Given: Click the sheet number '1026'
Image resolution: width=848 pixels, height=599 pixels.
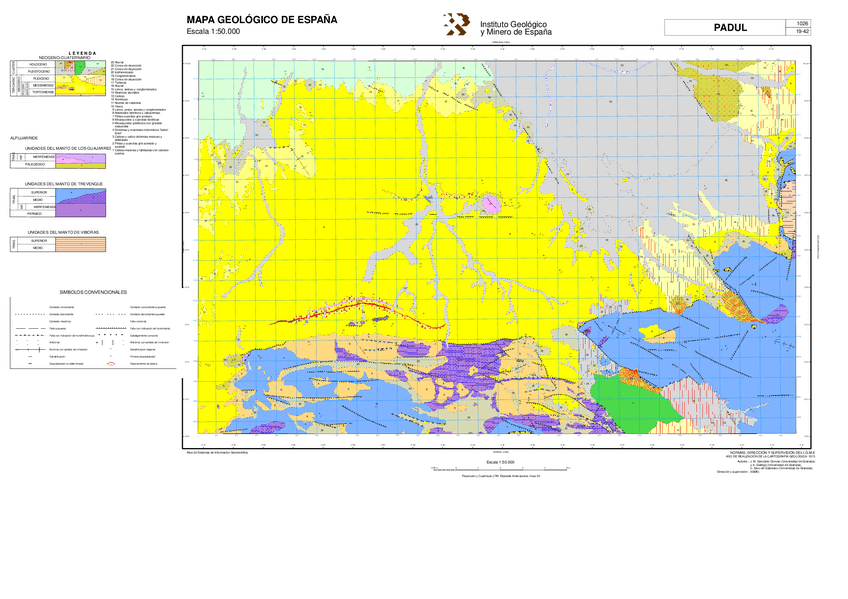Looking at the screenshot, I should [803, 23].
